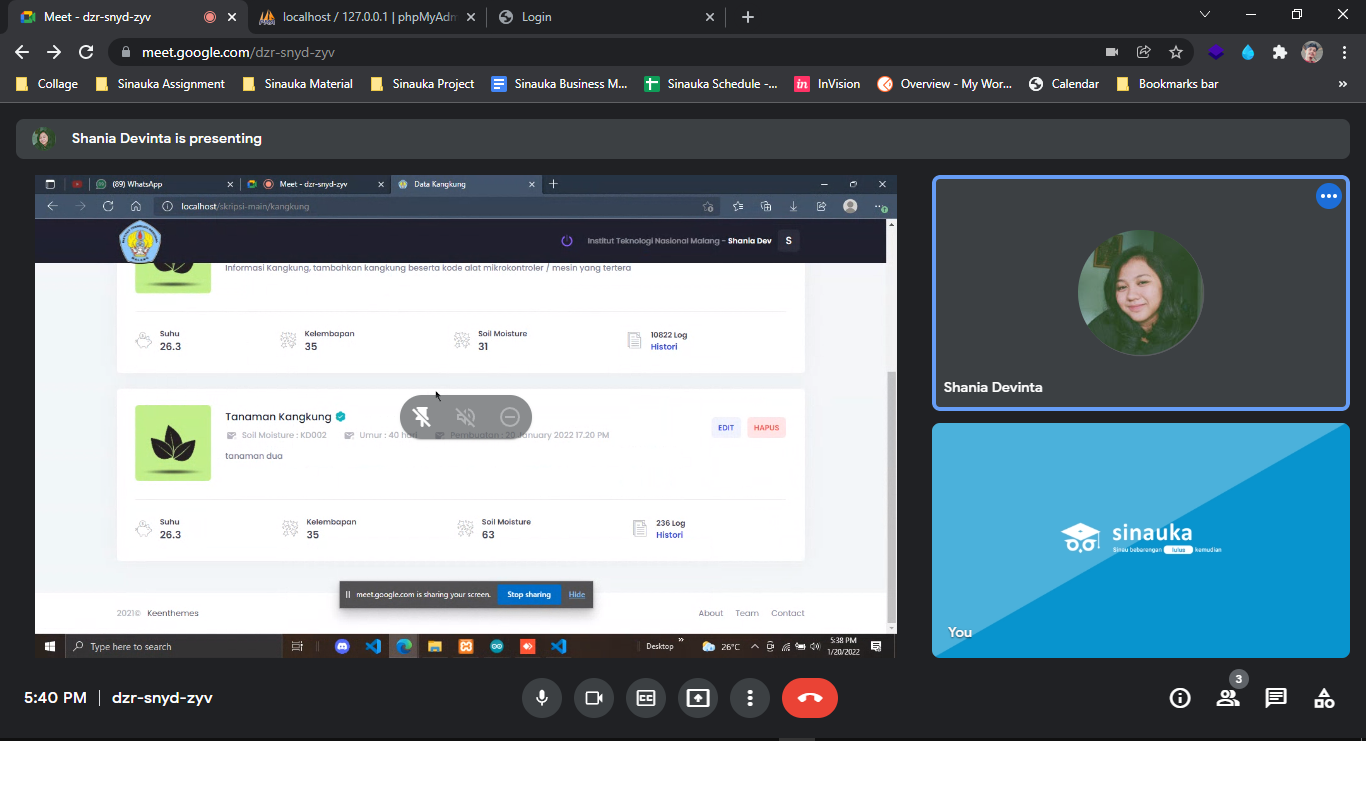The image size is (1366, 786).
Task: Show the participants list
Action: click(1228, 698)
